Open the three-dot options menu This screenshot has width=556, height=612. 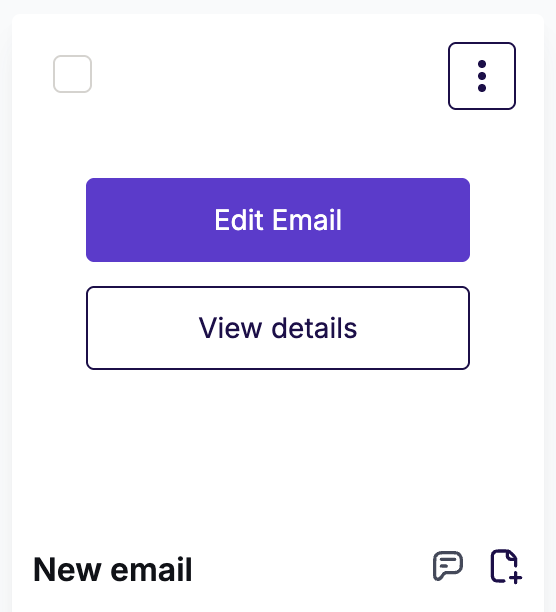coord(482,76)
